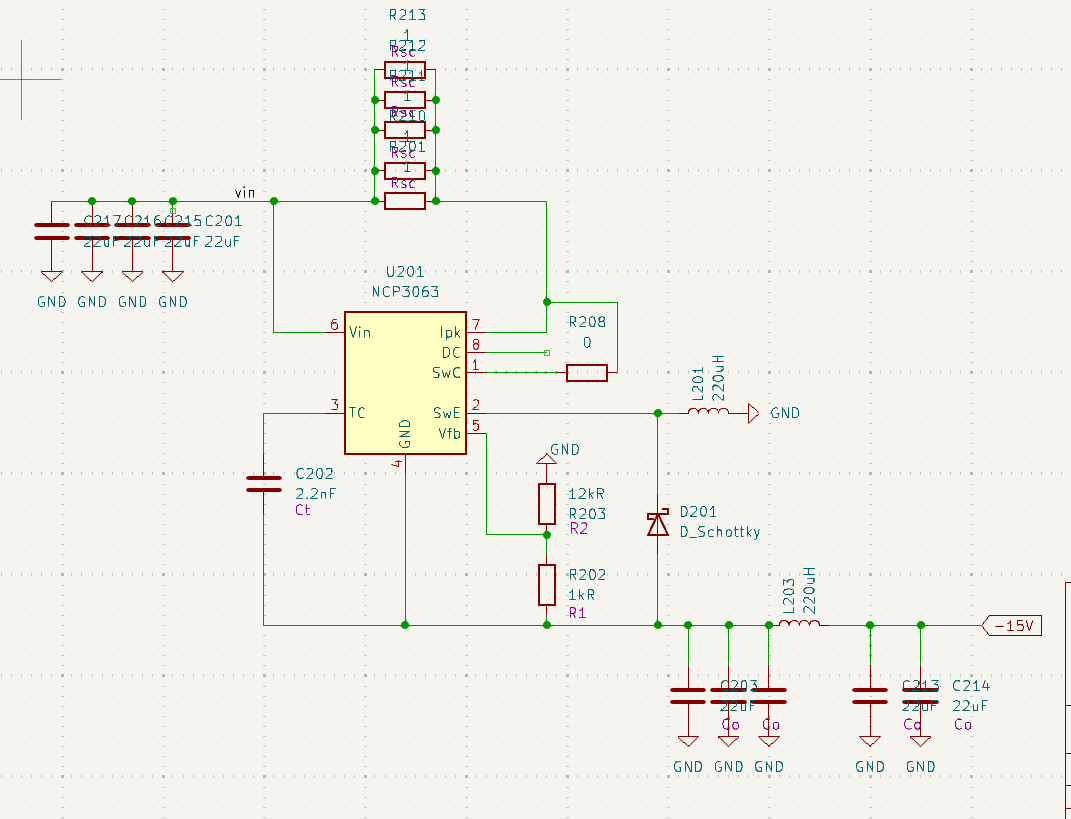Image resolution: width=1071 pixels, height=819 pixels.
Task: Select the GND symbol above R203
Action: coord(546,457)
